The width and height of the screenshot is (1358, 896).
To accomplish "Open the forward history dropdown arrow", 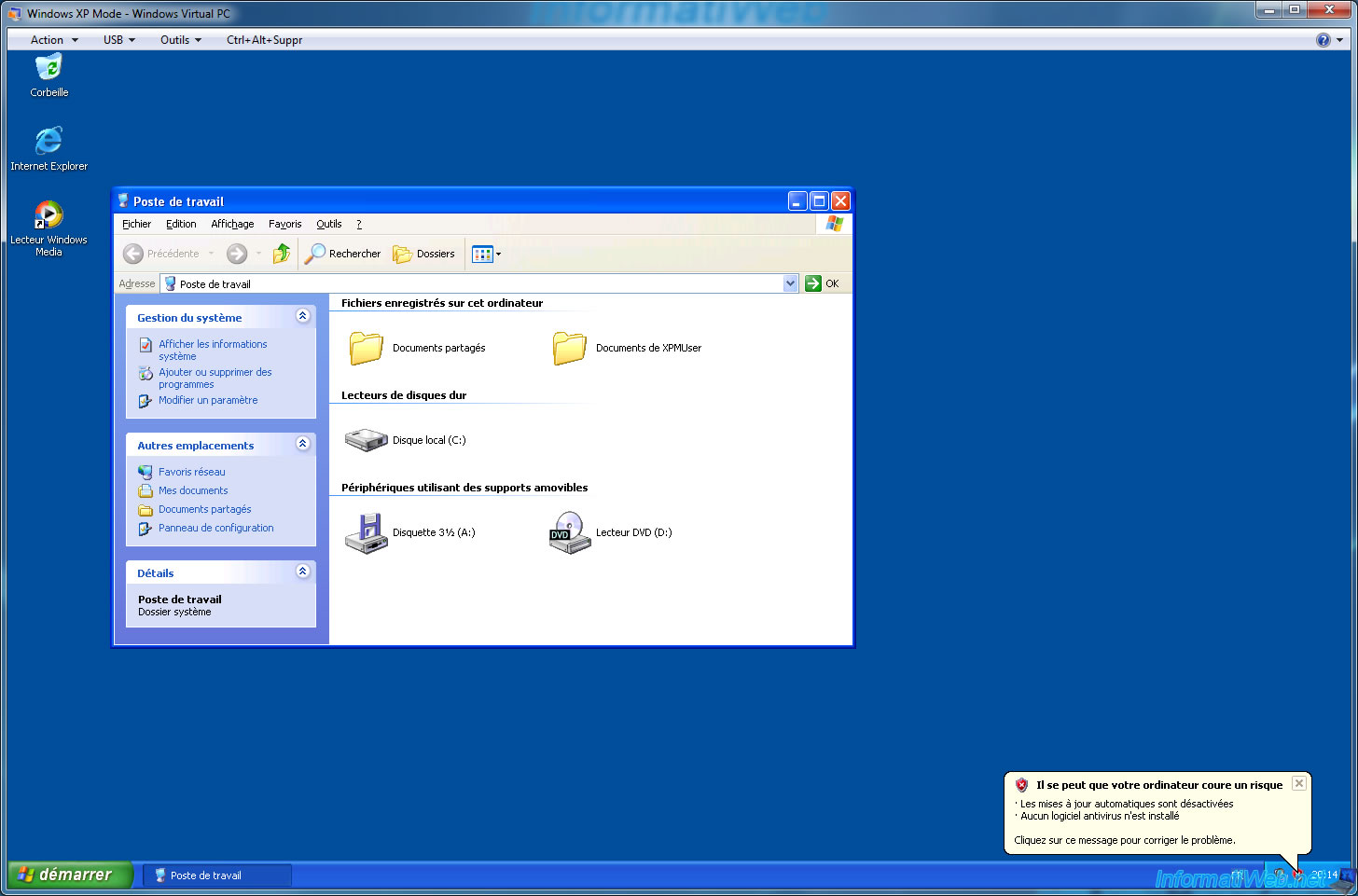I will point(259,254).
